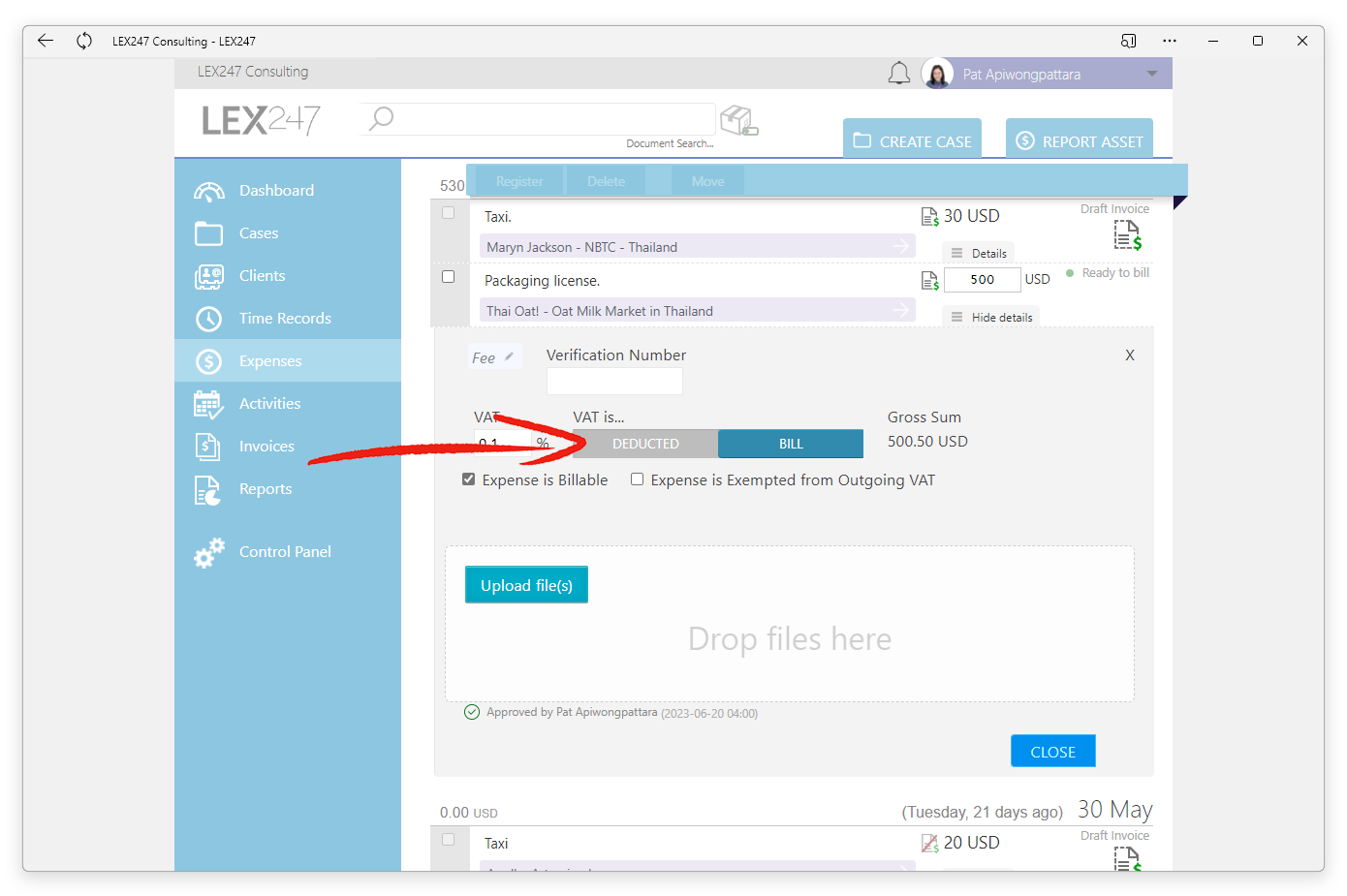Screen dimensions: 1347x896
Task: Set VAT to BILL
Action: [x=791, y=444]
